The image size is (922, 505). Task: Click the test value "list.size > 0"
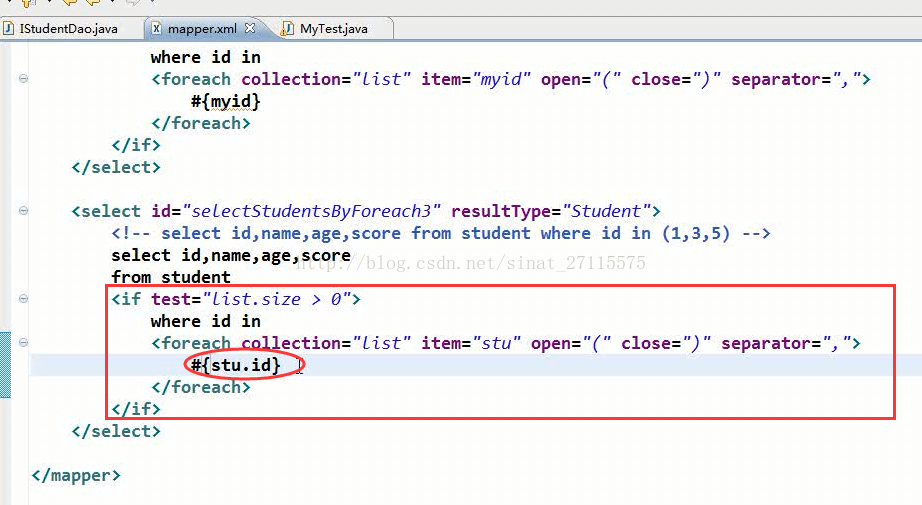pyautogui.click(x=276, y=299)
